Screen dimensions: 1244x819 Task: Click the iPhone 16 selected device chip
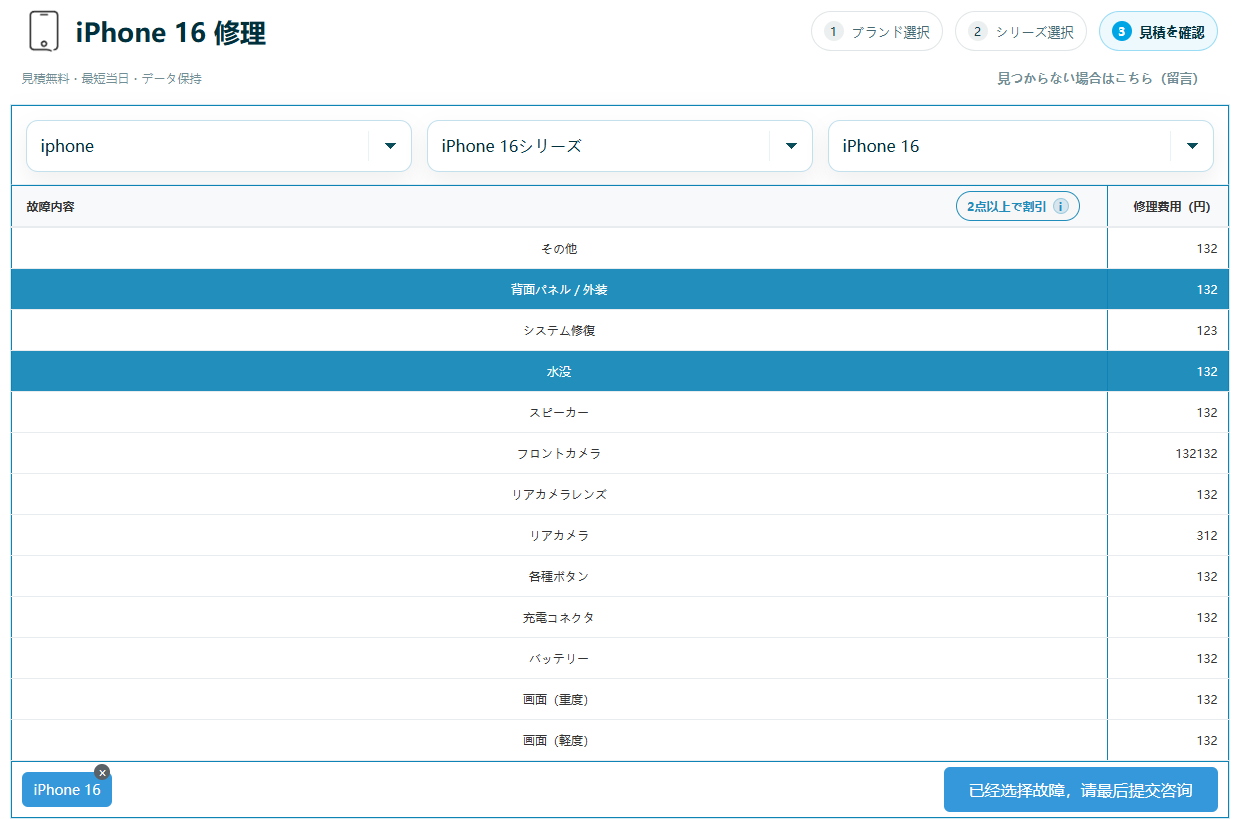[66, 790]
